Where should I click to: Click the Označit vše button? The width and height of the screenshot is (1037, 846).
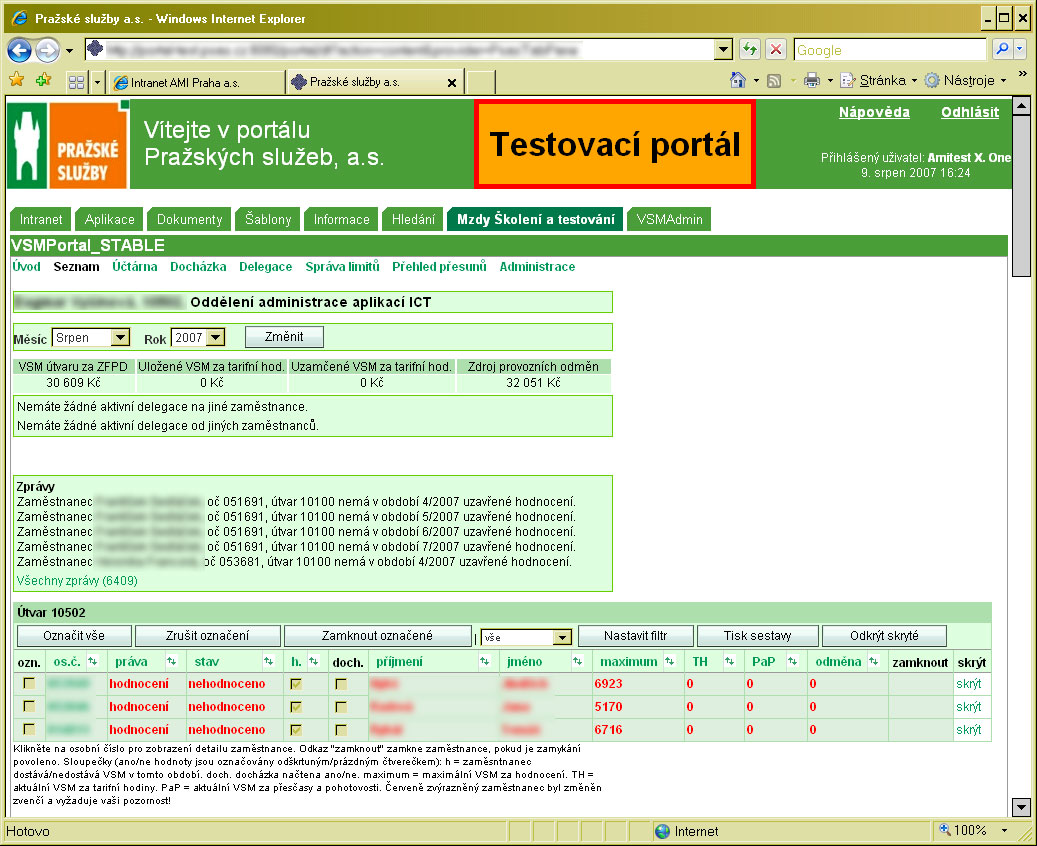click(74, 636)
